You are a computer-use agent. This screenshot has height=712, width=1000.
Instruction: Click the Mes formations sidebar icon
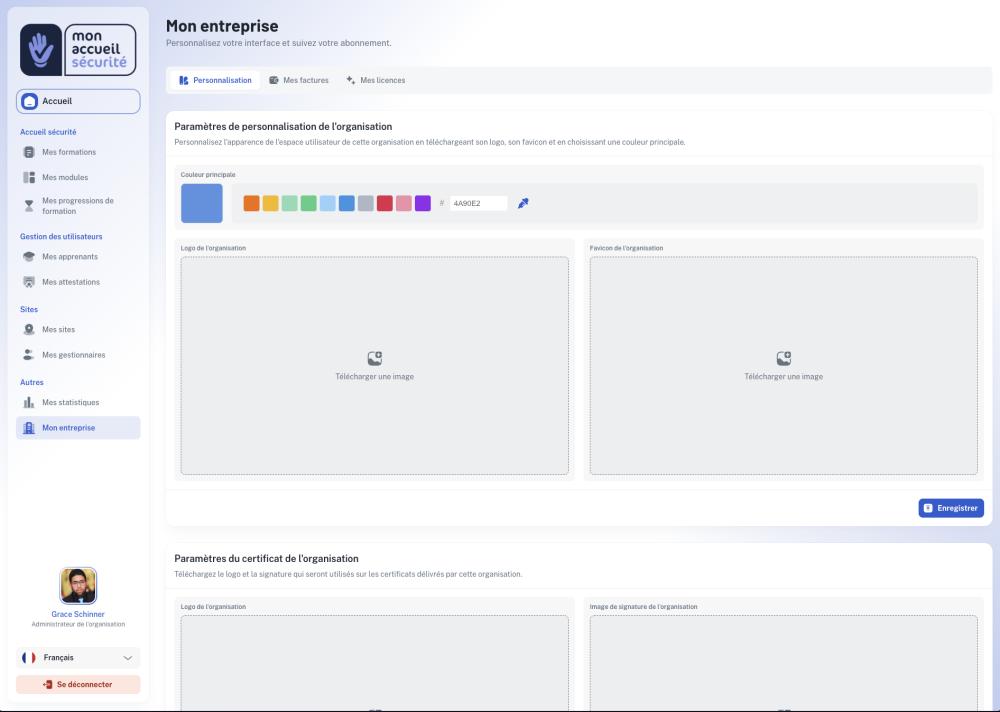point(29,152)
